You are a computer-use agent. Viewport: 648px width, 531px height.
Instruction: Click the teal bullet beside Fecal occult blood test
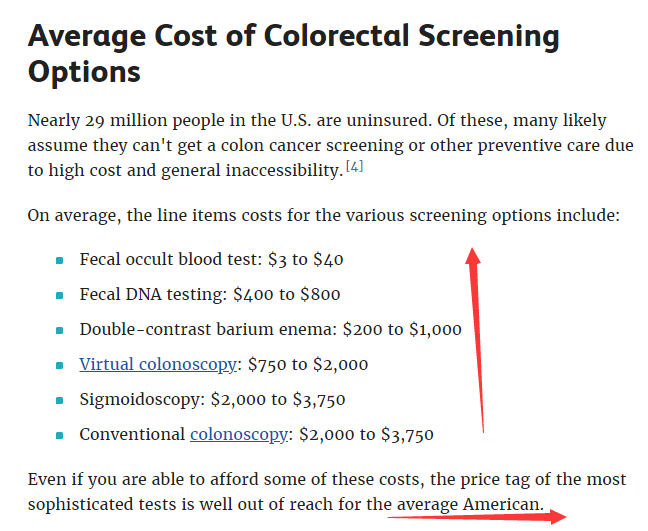[x=60, y=260]
